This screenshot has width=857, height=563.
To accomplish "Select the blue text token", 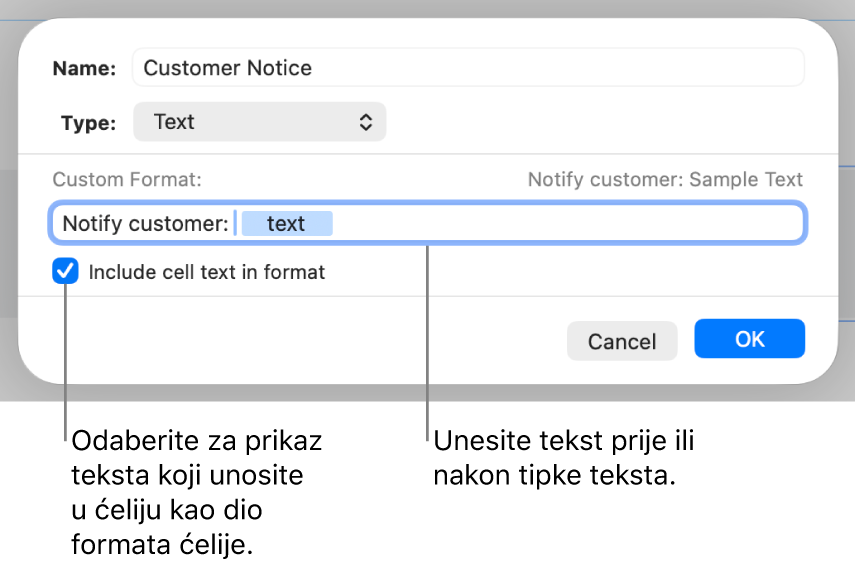I will (286, 224).
